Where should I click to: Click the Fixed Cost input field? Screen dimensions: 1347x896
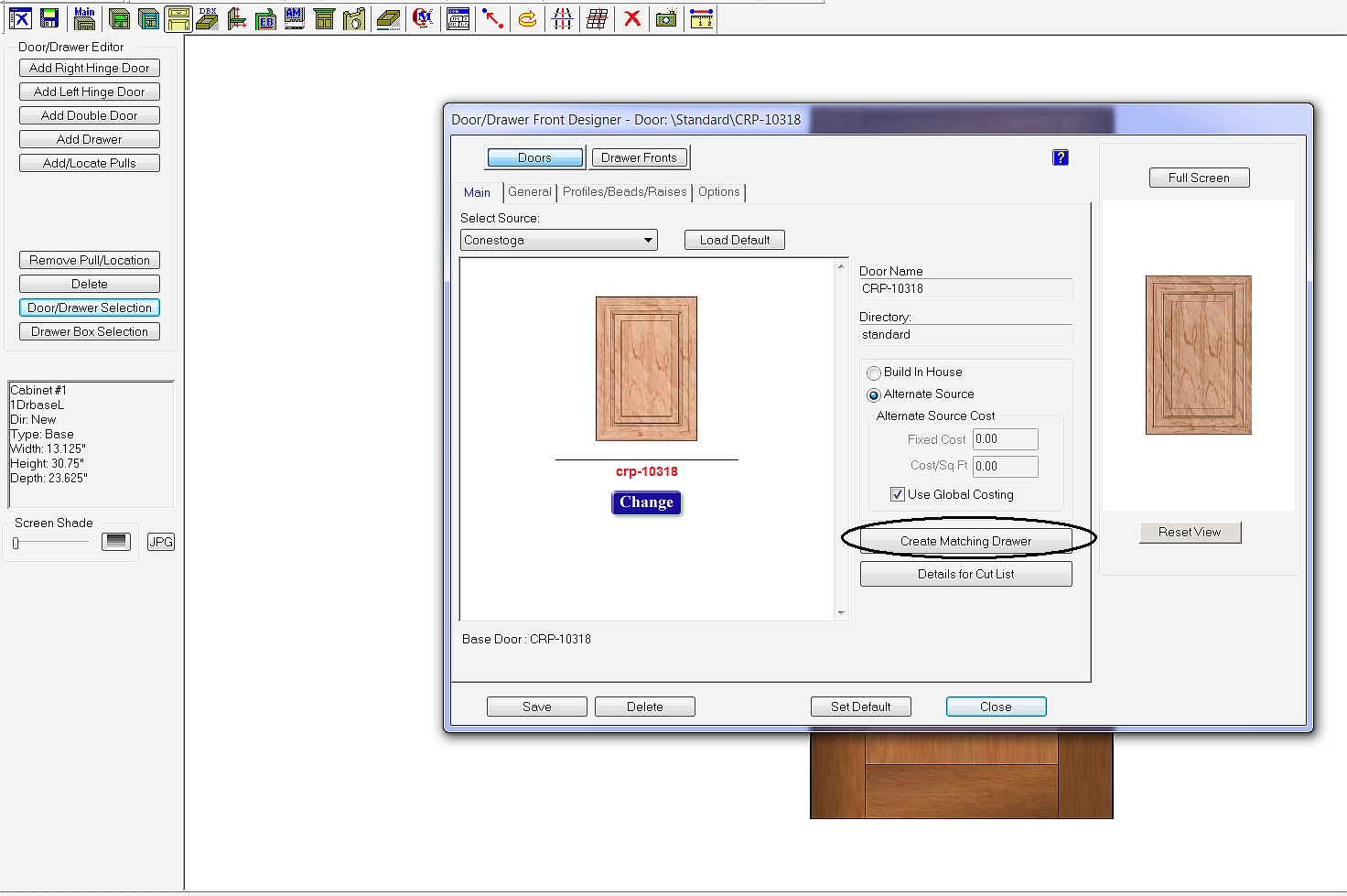tap(1005, 439)
